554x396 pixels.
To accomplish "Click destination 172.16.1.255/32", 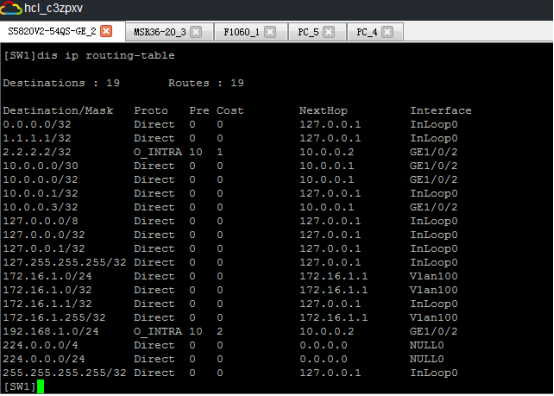I will [x=54, y=317].
